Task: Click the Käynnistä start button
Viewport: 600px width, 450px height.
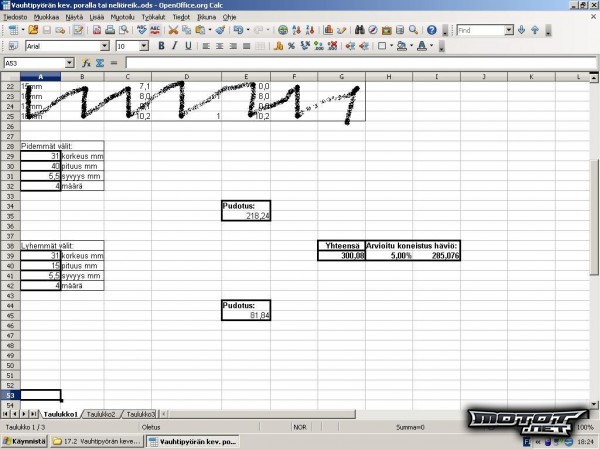Action: pos(24,441)
